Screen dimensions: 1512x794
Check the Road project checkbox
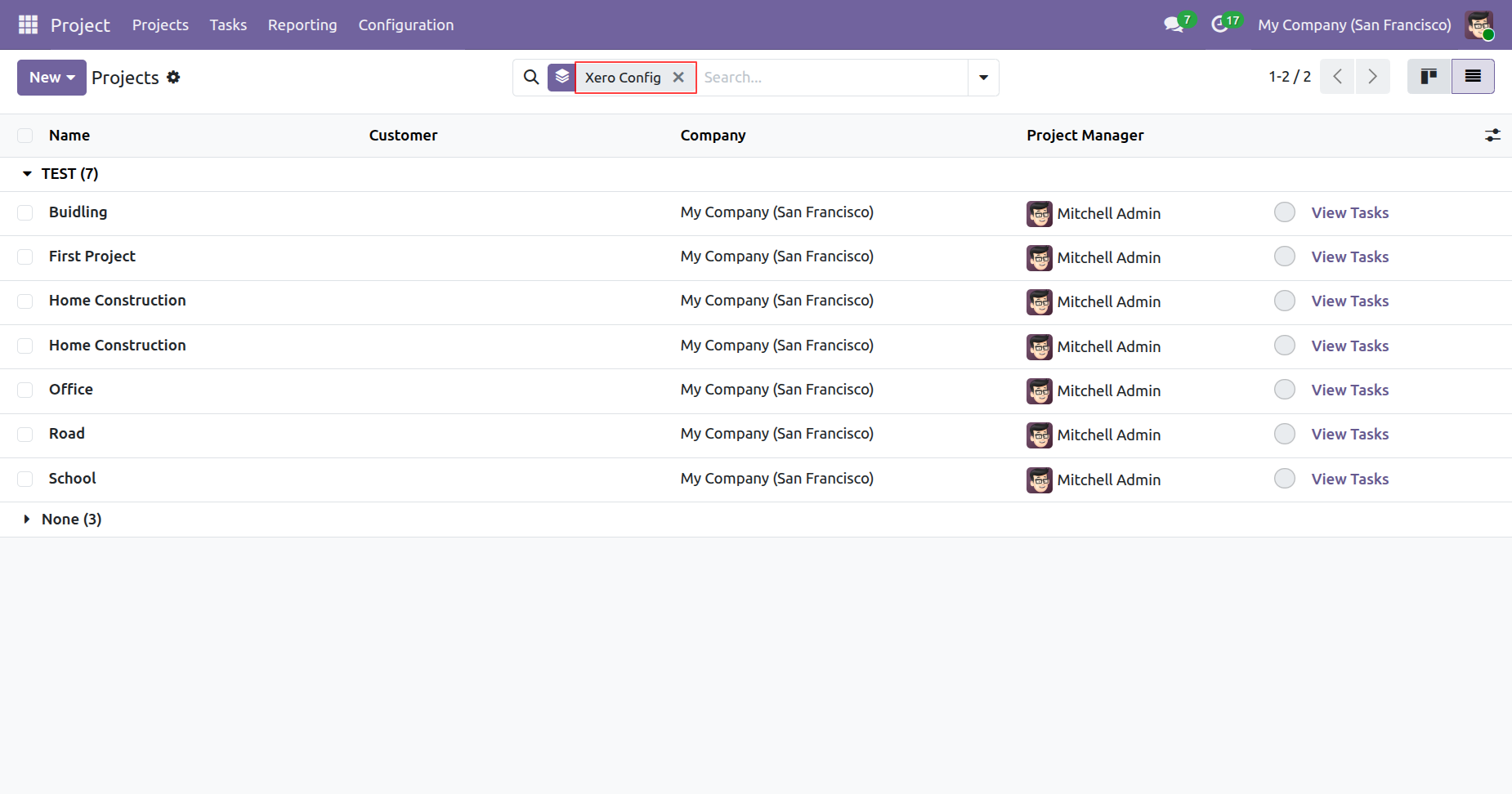tap(25, 434)
